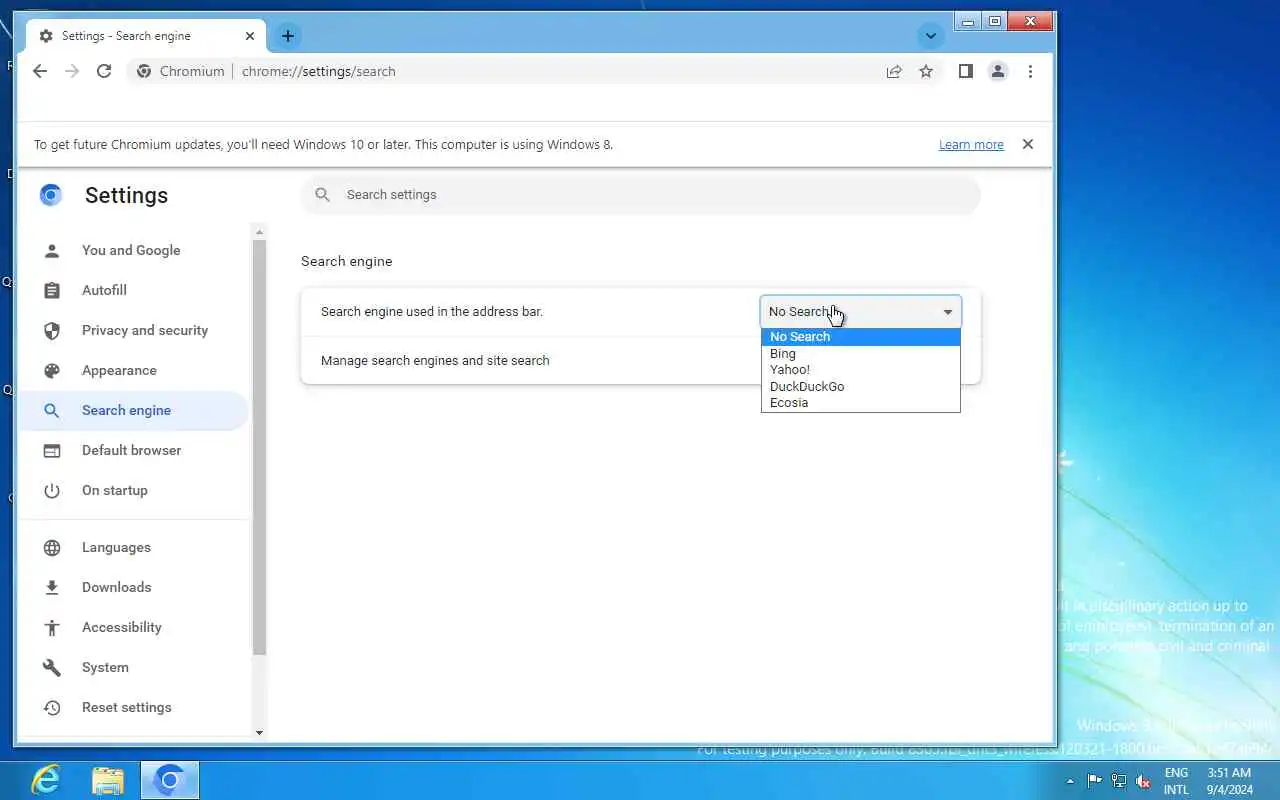Choose Bing from the dropdown list
The width and height of the screenshot is (1280, 800).
861,353
